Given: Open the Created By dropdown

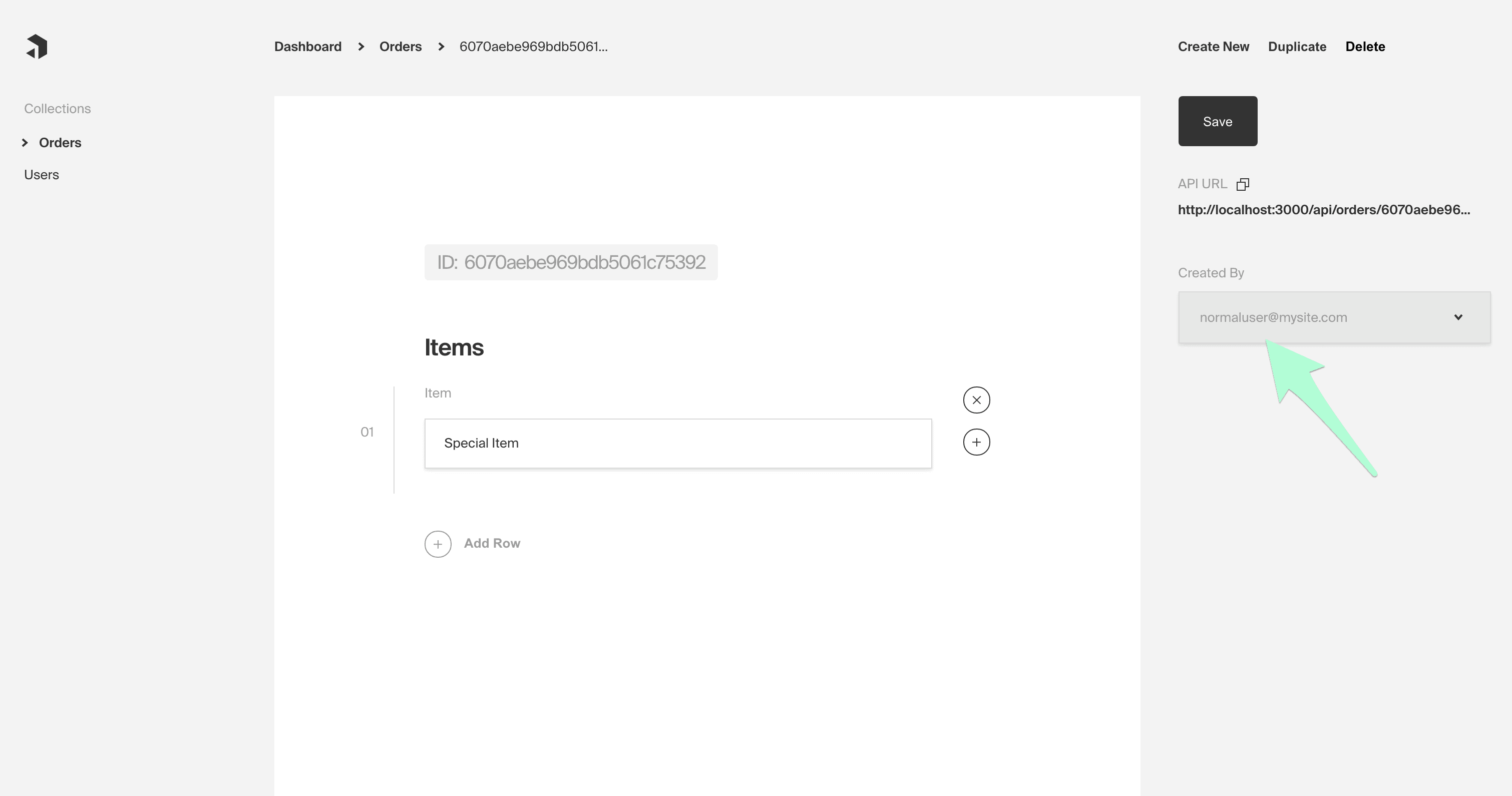Looking at the screenshot, I should tap(1334, 317).
